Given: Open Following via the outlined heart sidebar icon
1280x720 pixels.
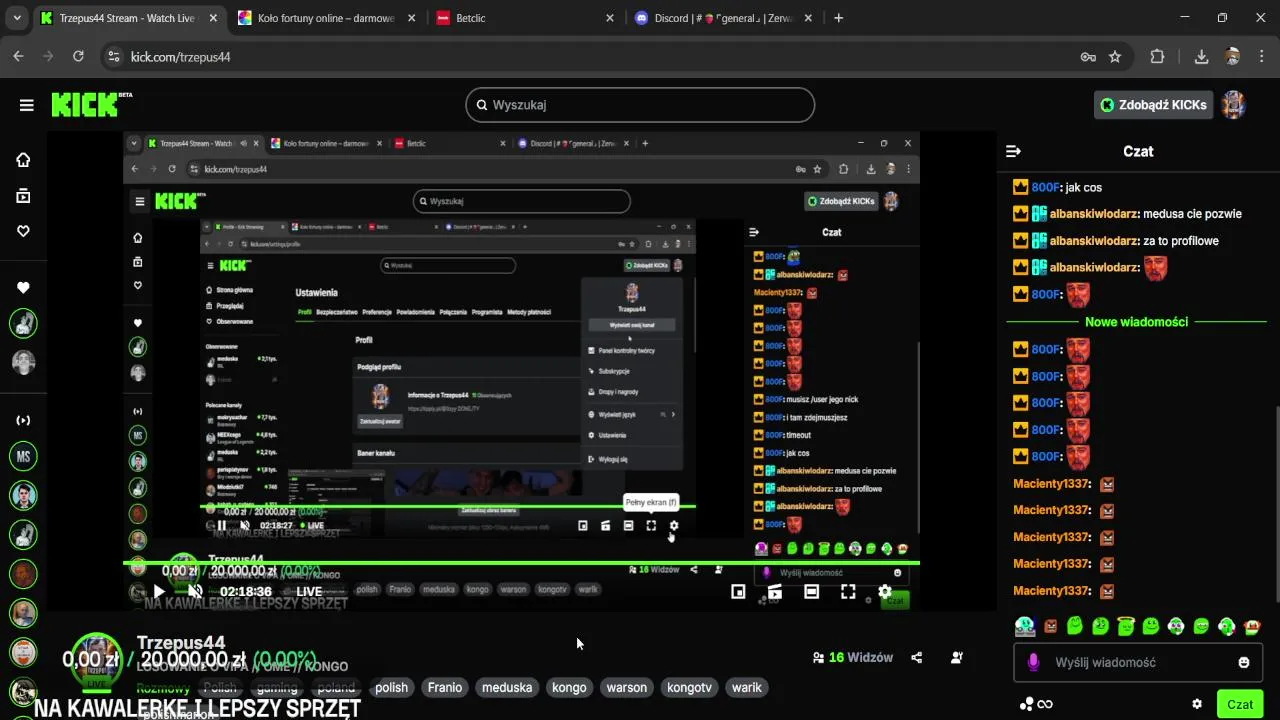Looking at the screenshot, I should click(x=23, y=231).
